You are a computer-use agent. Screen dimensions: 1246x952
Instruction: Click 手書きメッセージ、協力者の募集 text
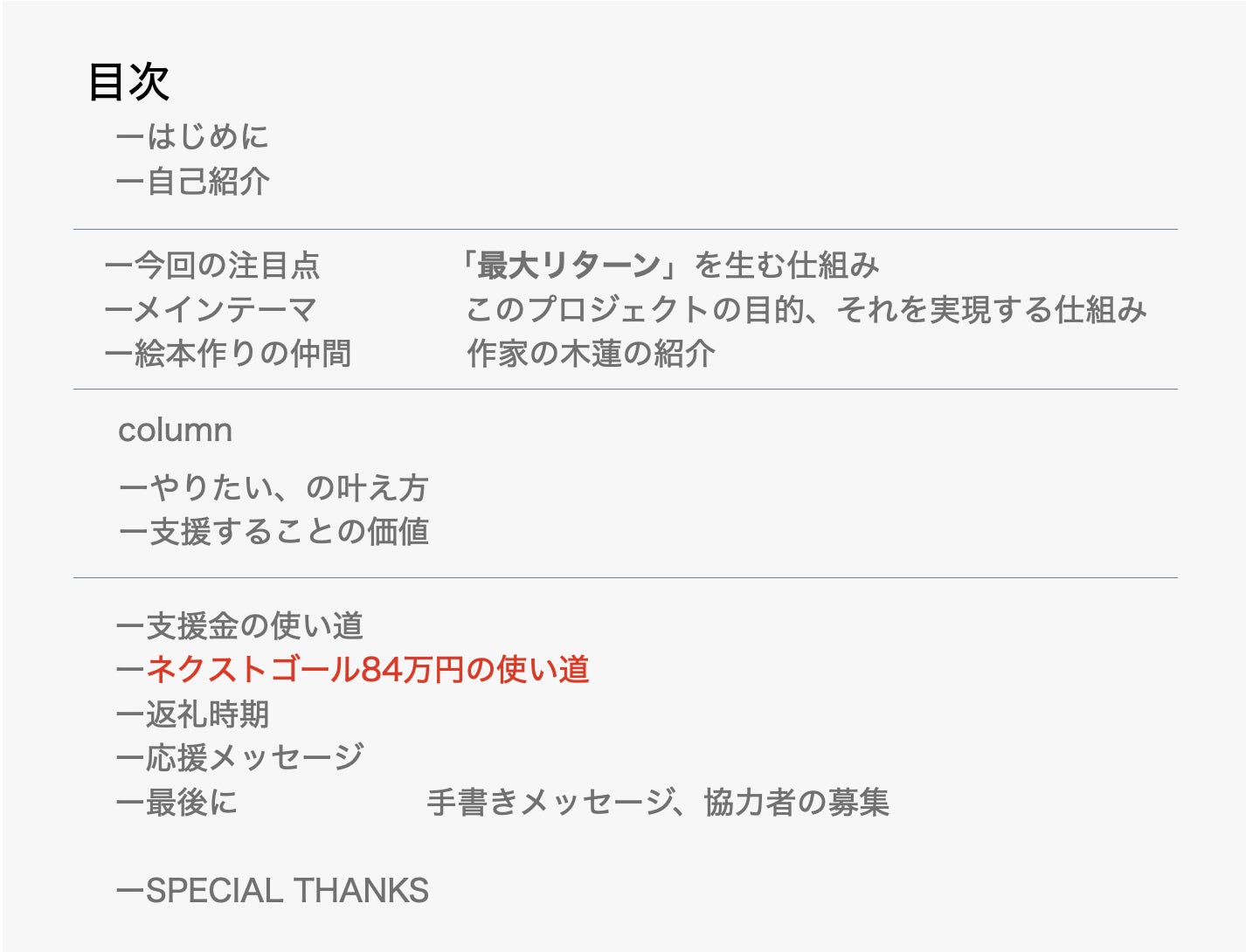coord(657,803)
